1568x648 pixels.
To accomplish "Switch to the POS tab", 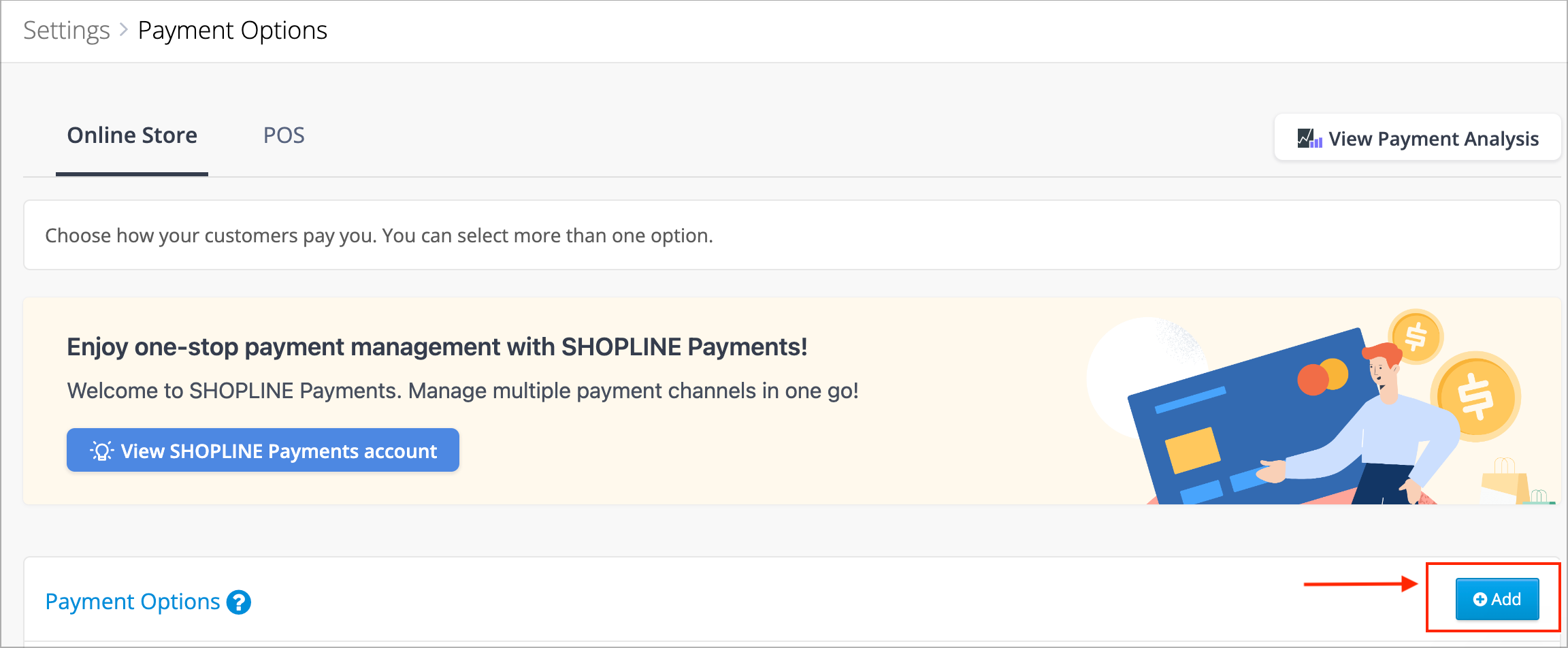I will (x=284, y=135).
